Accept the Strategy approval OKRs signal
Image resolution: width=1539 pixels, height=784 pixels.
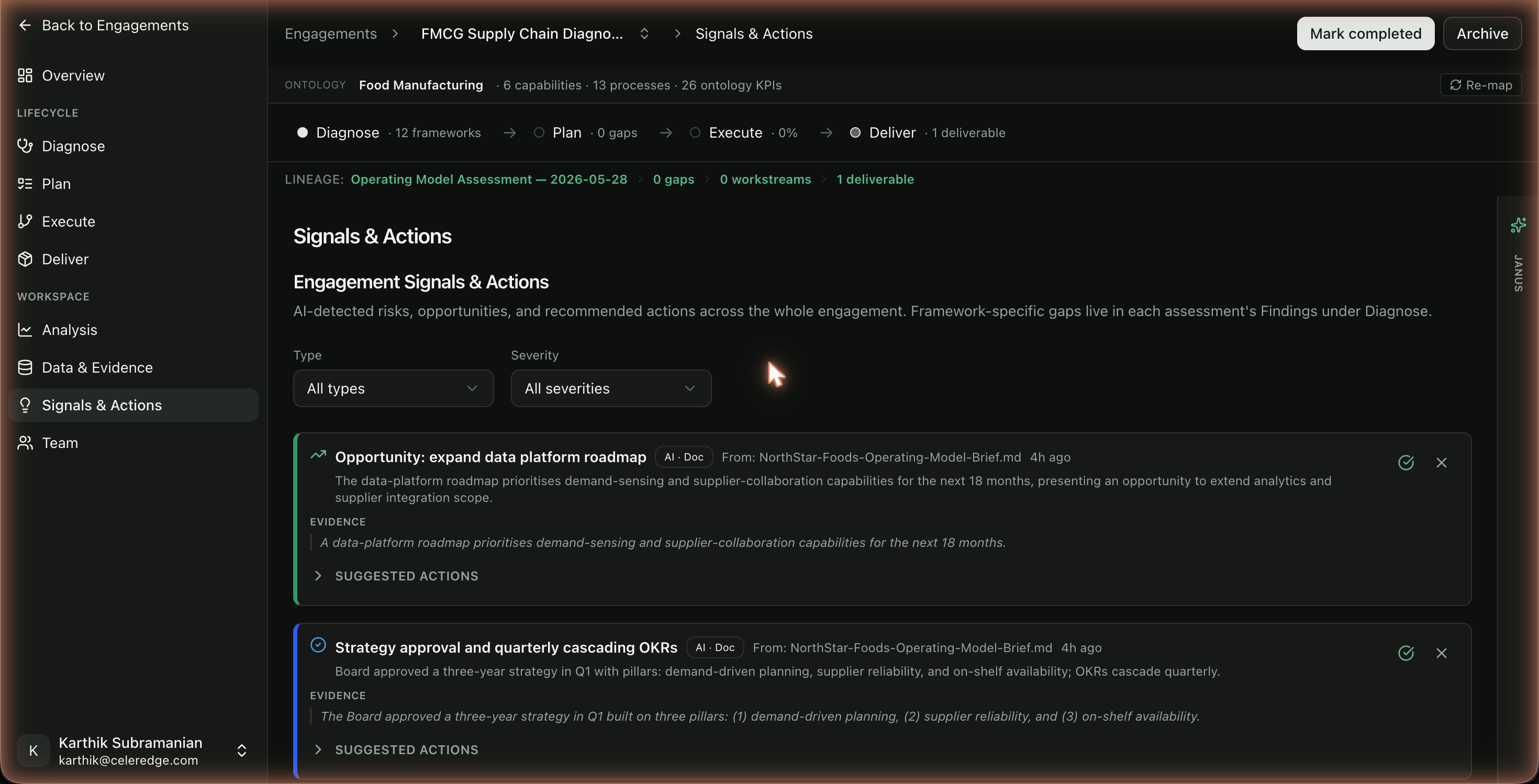1406,653
